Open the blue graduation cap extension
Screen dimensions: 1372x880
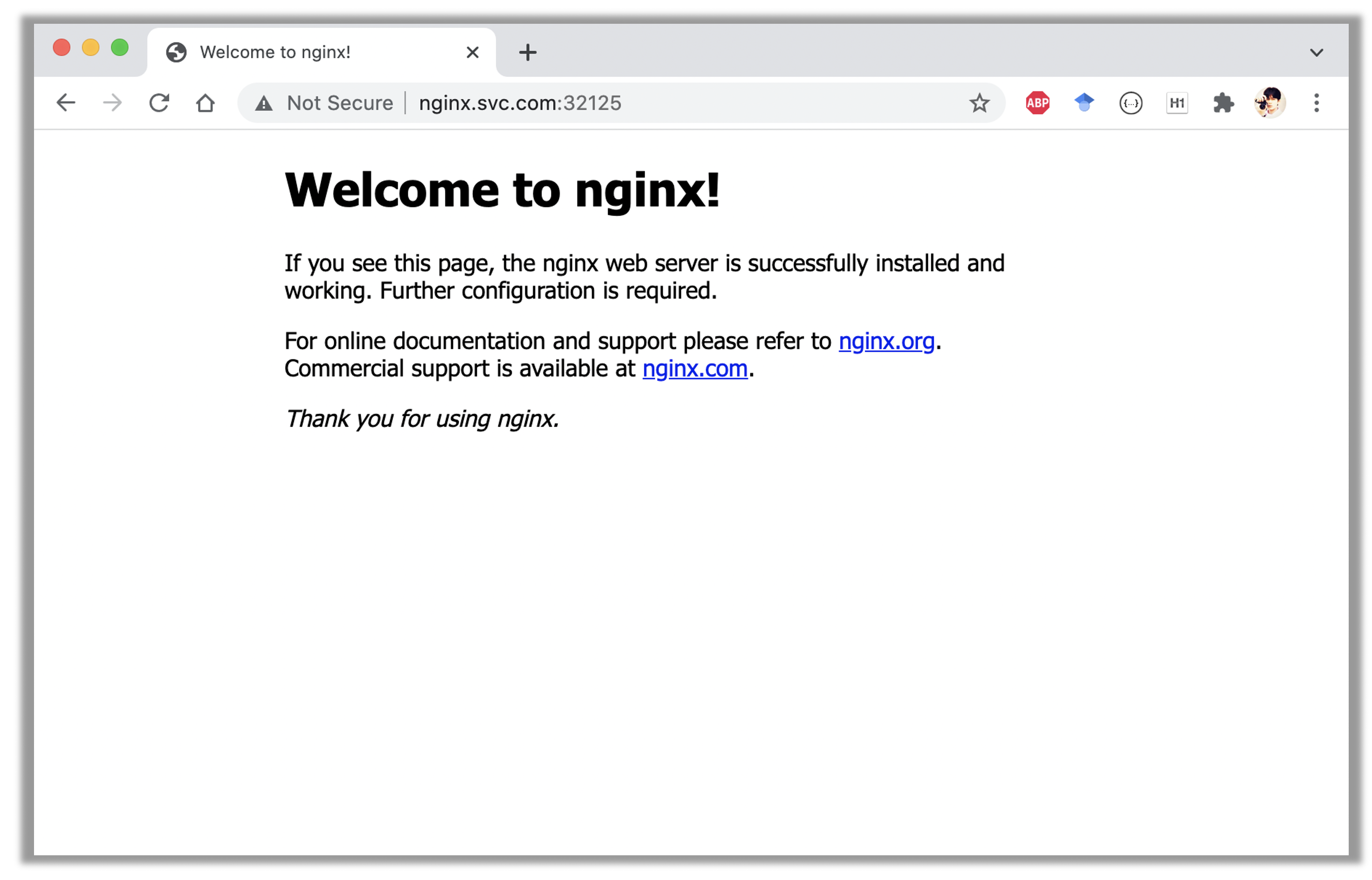click(x=1084, y=103)
